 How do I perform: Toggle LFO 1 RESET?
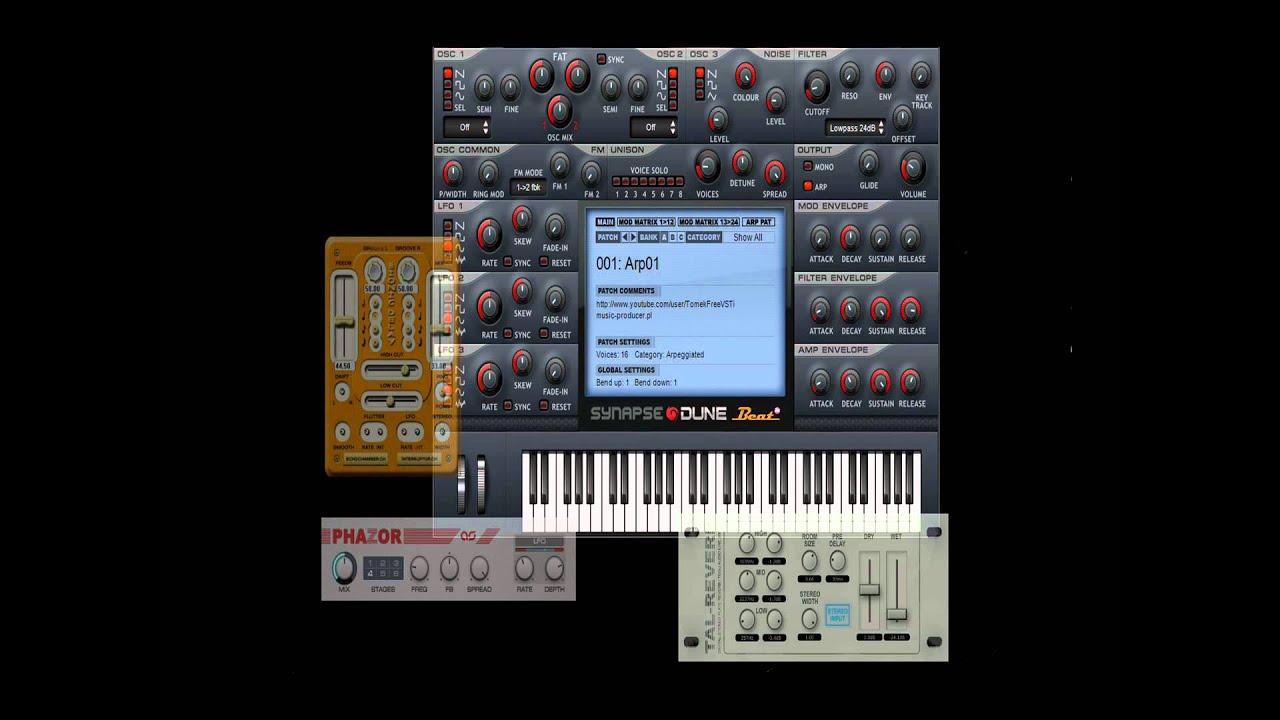pyautogui.click(x=544, y=262)
